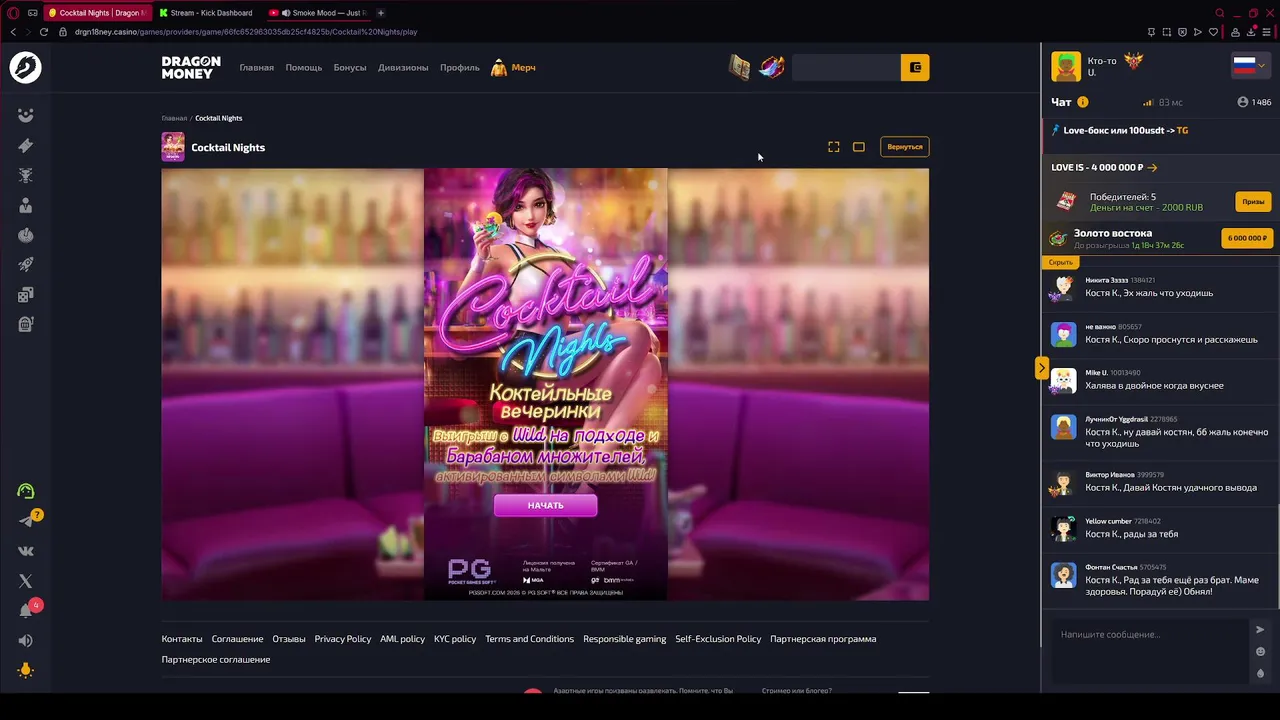Collapse the chat panel with yellow arrow

pyautogui.click(x=1041, y=368)
